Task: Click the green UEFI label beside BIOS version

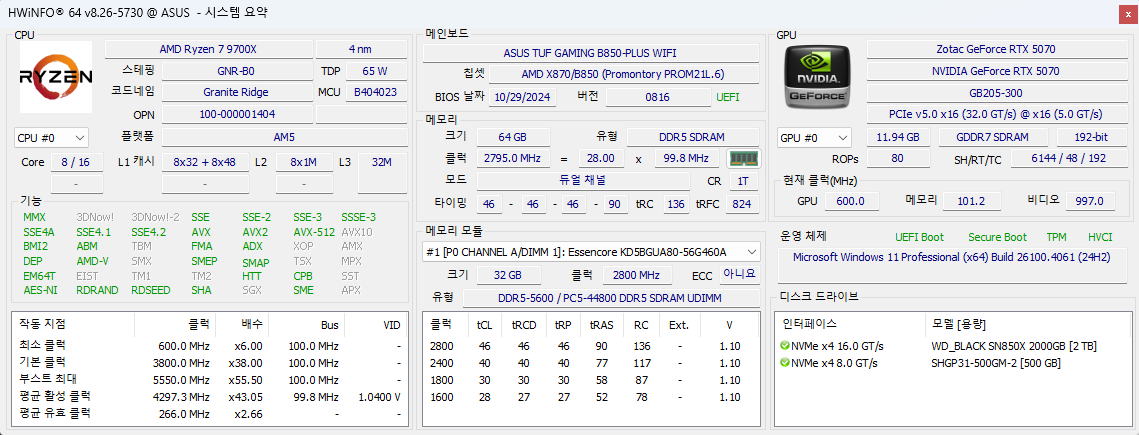Action: pos(730,97)
